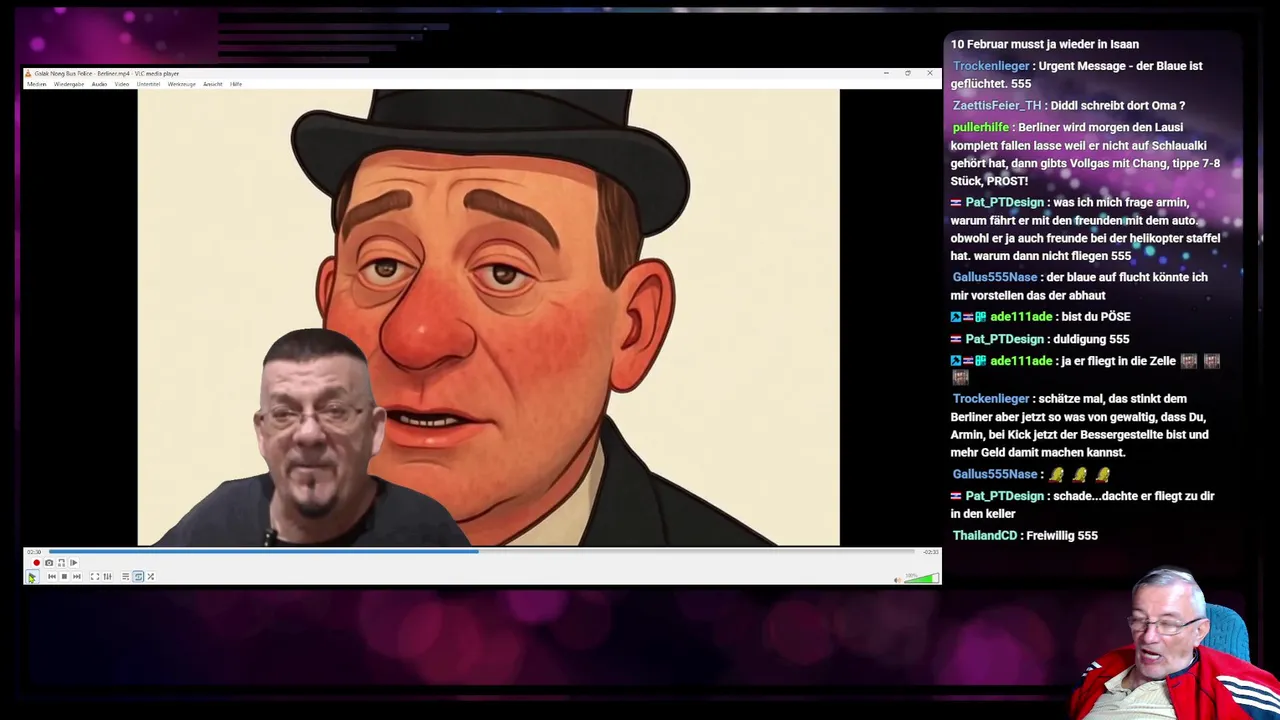Viewport: 1280px width, 720px height.
Task: Click the VLC play button
Action: [32, 577]
